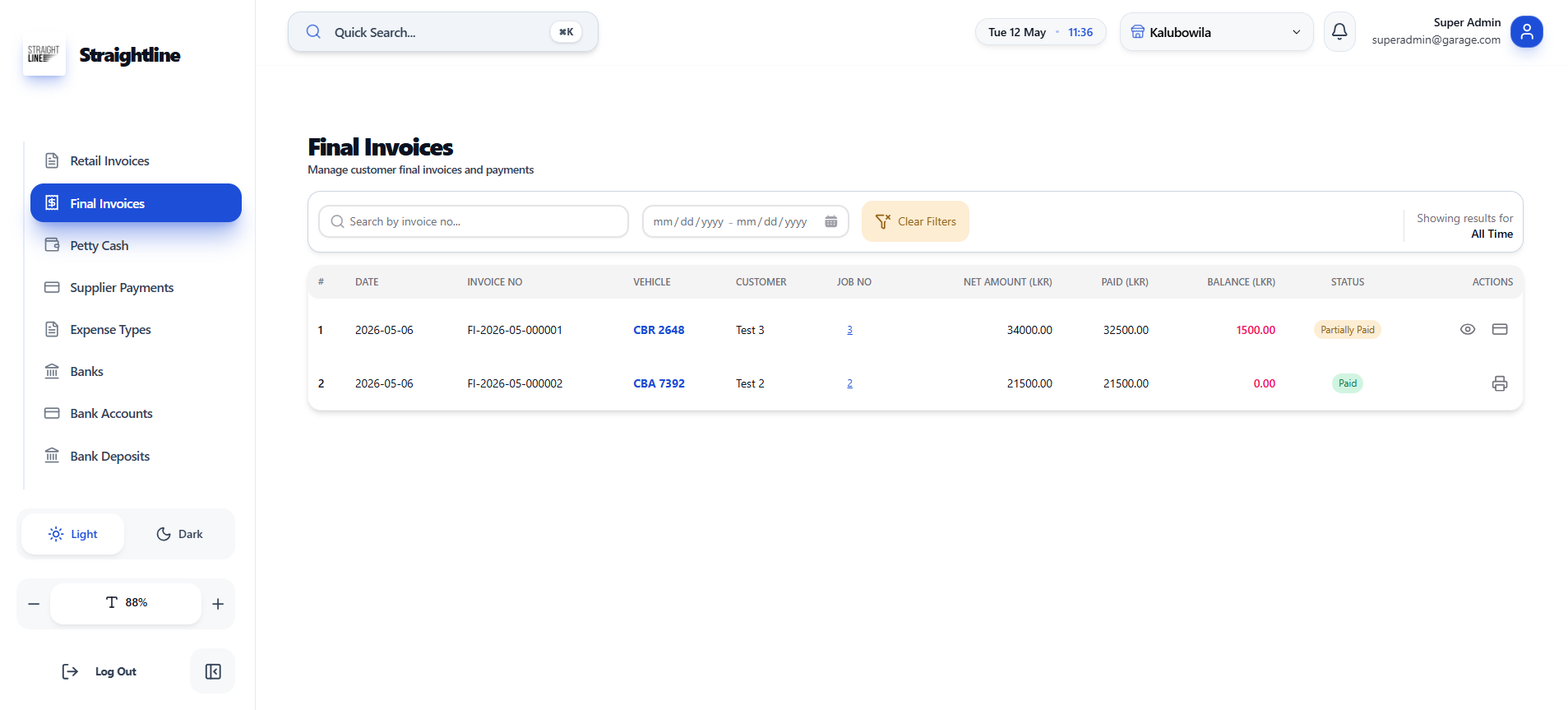Open the date range calendar icon
The image size is (1568, 710).
pos(831,221)
